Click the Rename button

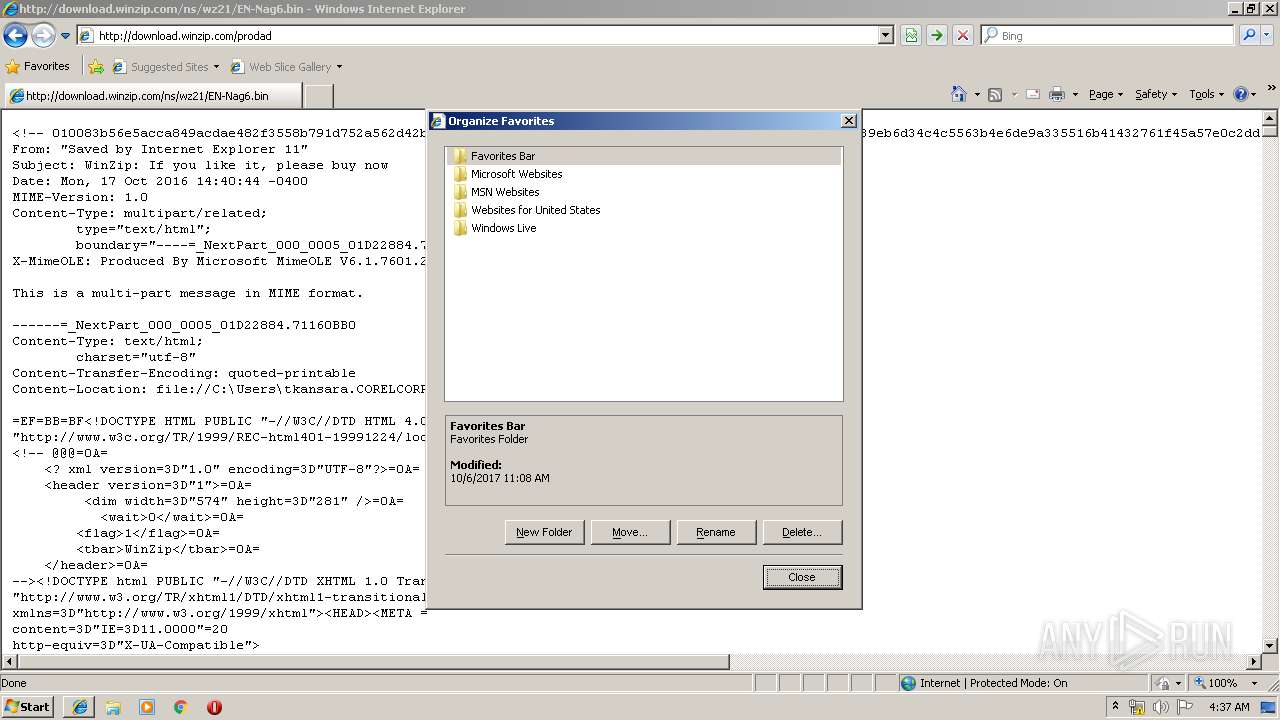716,532
